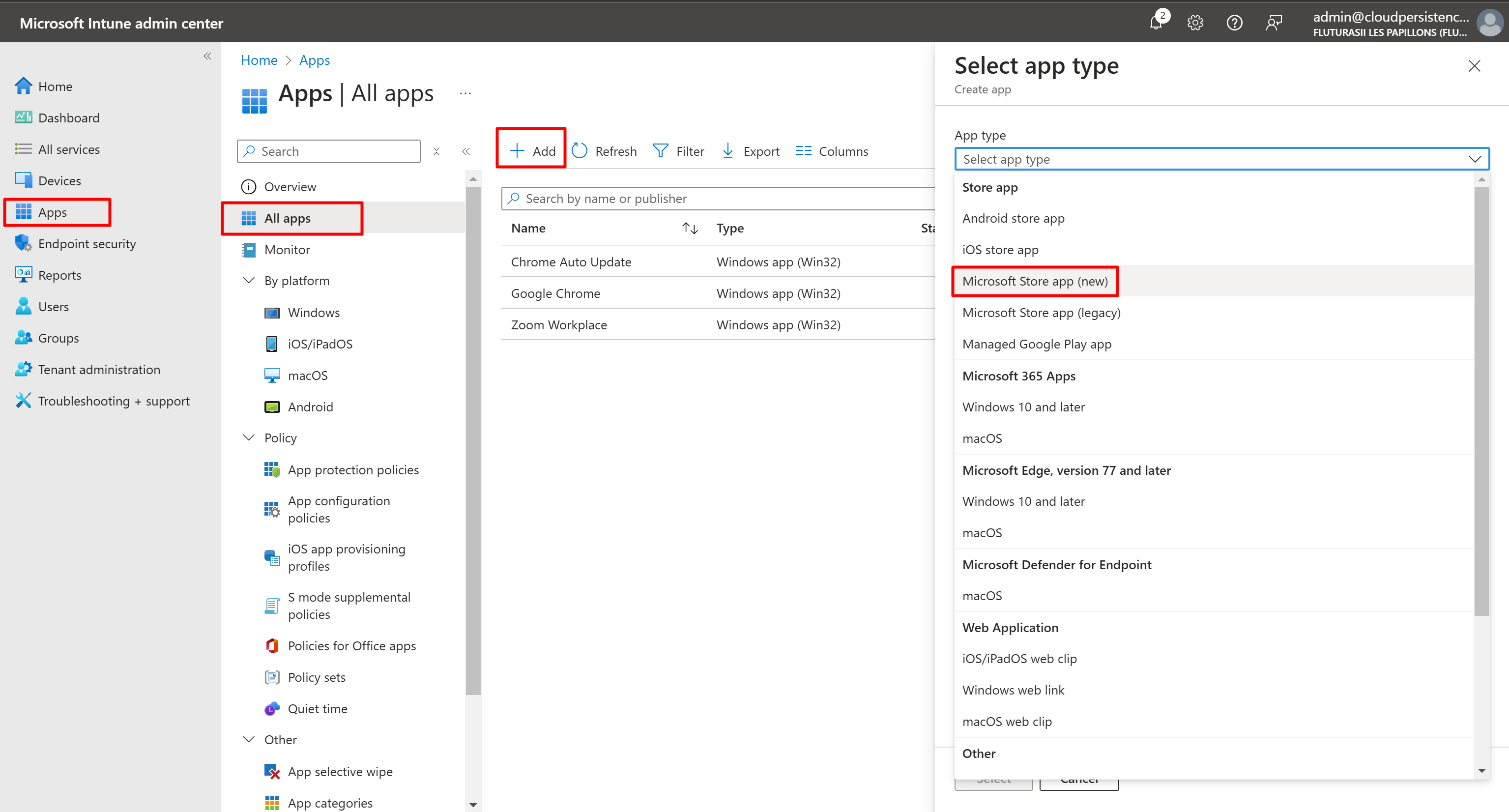
Task: Open the Zoom Workplace app row
Action: point(718,325)
